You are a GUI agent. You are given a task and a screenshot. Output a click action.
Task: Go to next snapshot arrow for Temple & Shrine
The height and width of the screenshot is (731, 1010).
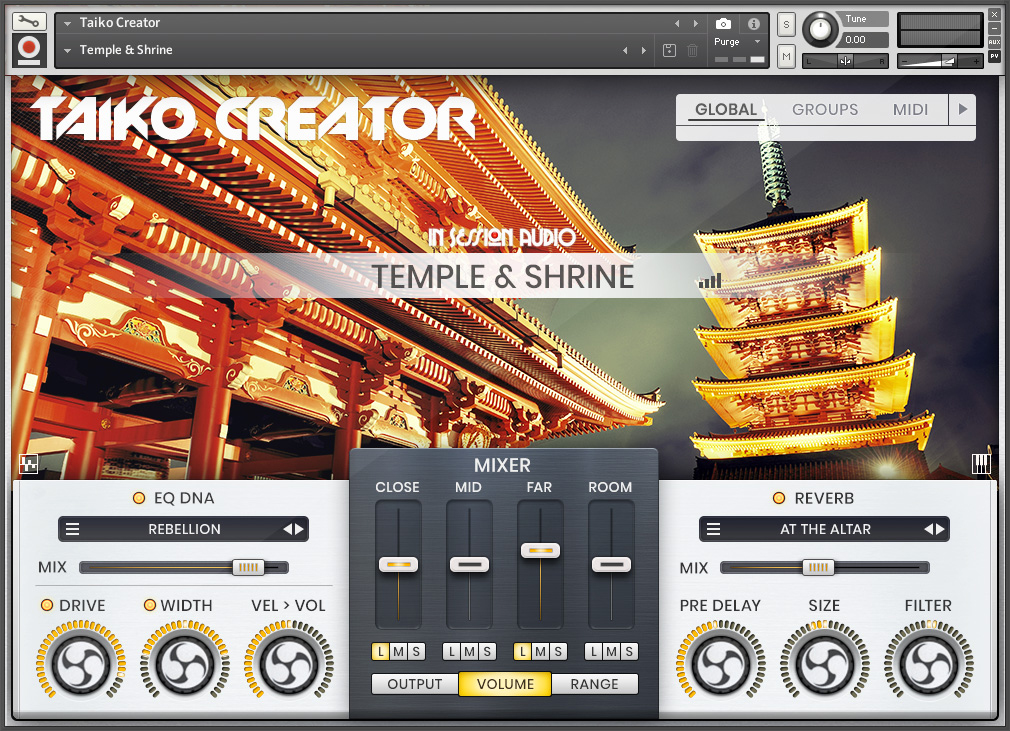pos(643,50)
